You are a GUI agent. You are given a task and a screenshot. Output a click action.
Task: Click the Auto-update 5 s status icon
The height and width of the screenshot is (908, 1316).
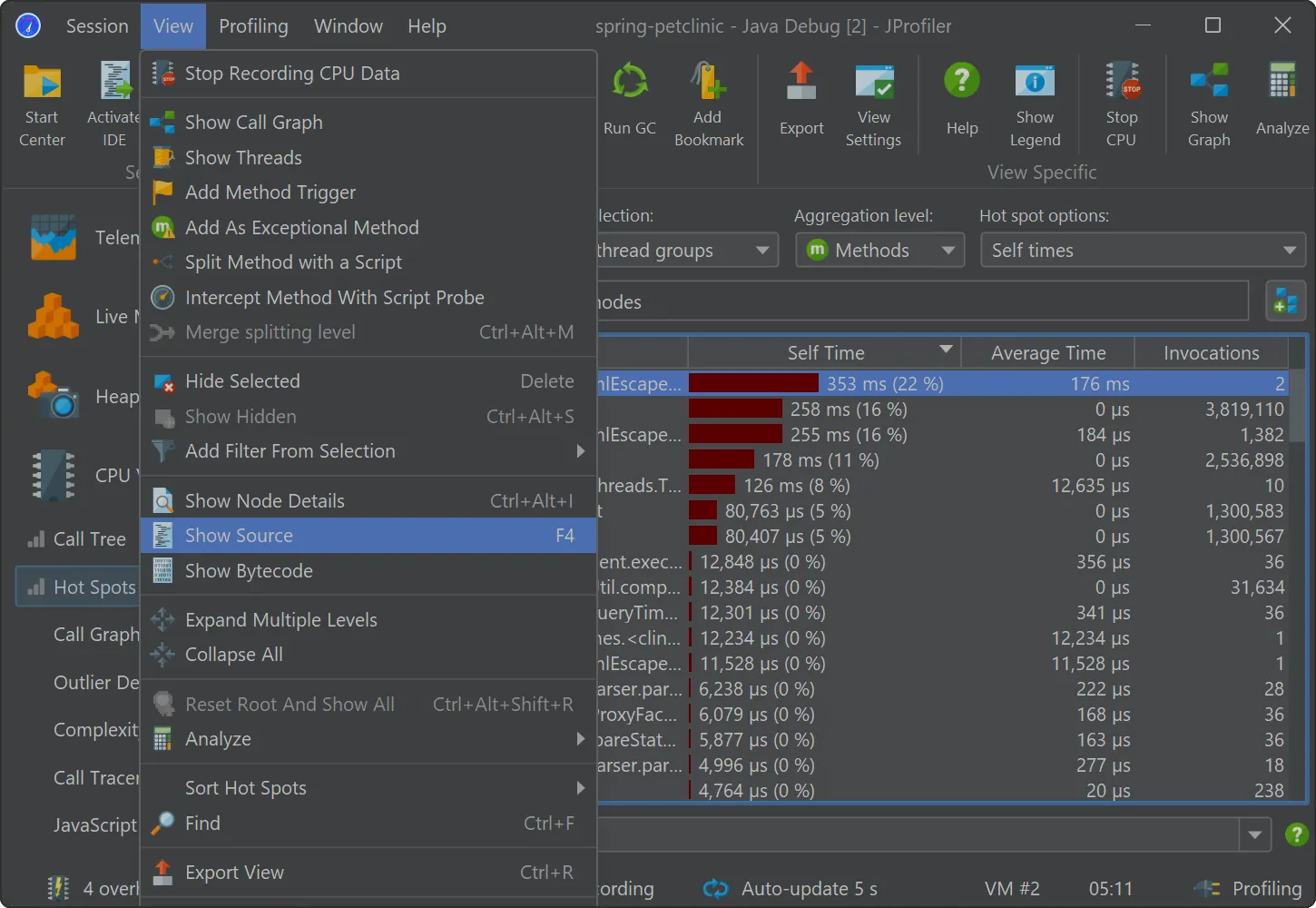[716, 889]
